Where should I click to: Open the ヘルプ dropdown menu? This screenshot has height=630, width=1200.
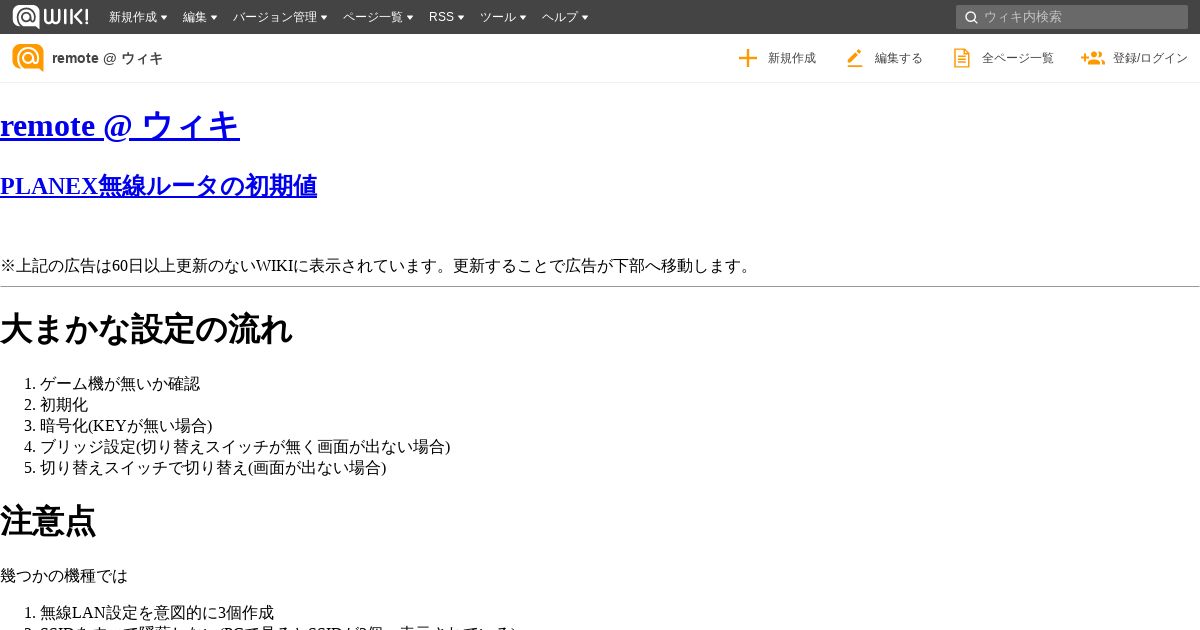(x=565, y=17)
